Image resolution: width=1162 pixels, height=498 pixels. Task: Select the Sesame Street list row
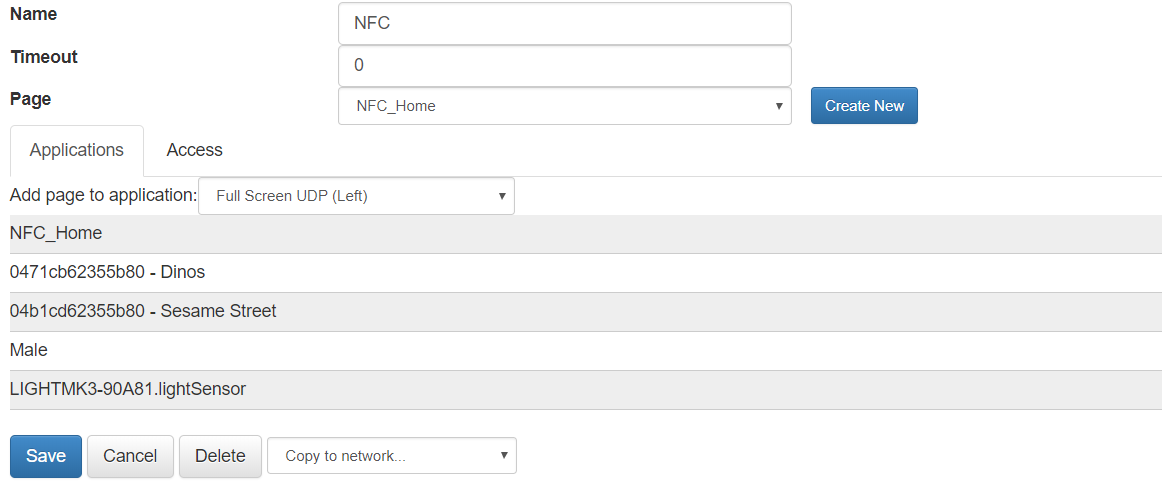585,311
